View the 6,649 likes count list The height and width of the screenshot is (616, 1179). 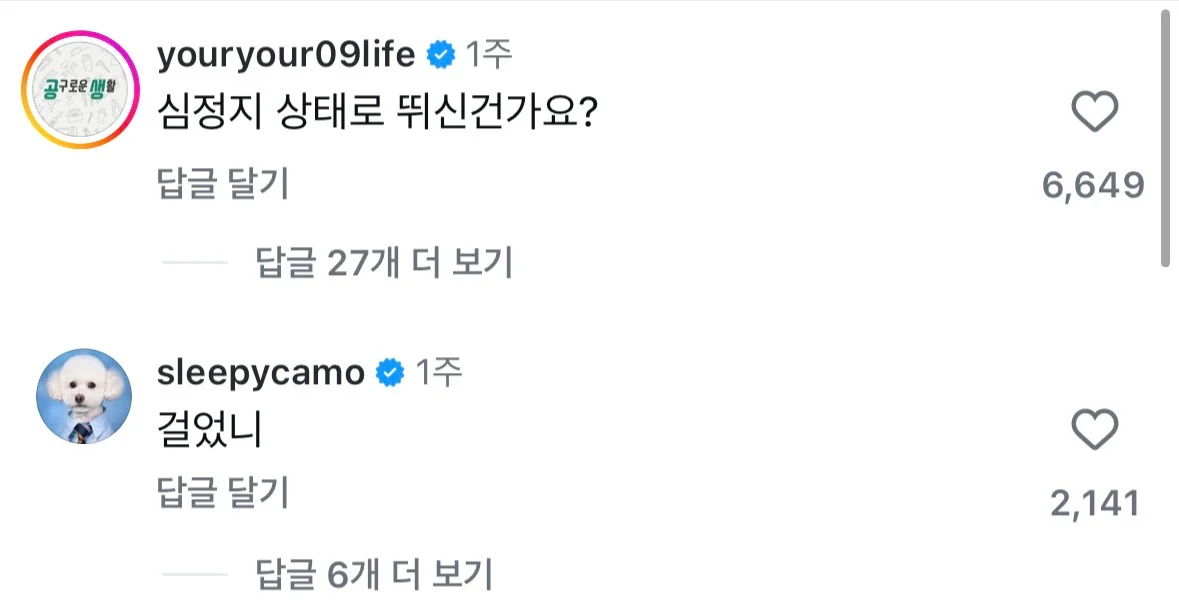pyautogui.click(x=1093, y=185)
